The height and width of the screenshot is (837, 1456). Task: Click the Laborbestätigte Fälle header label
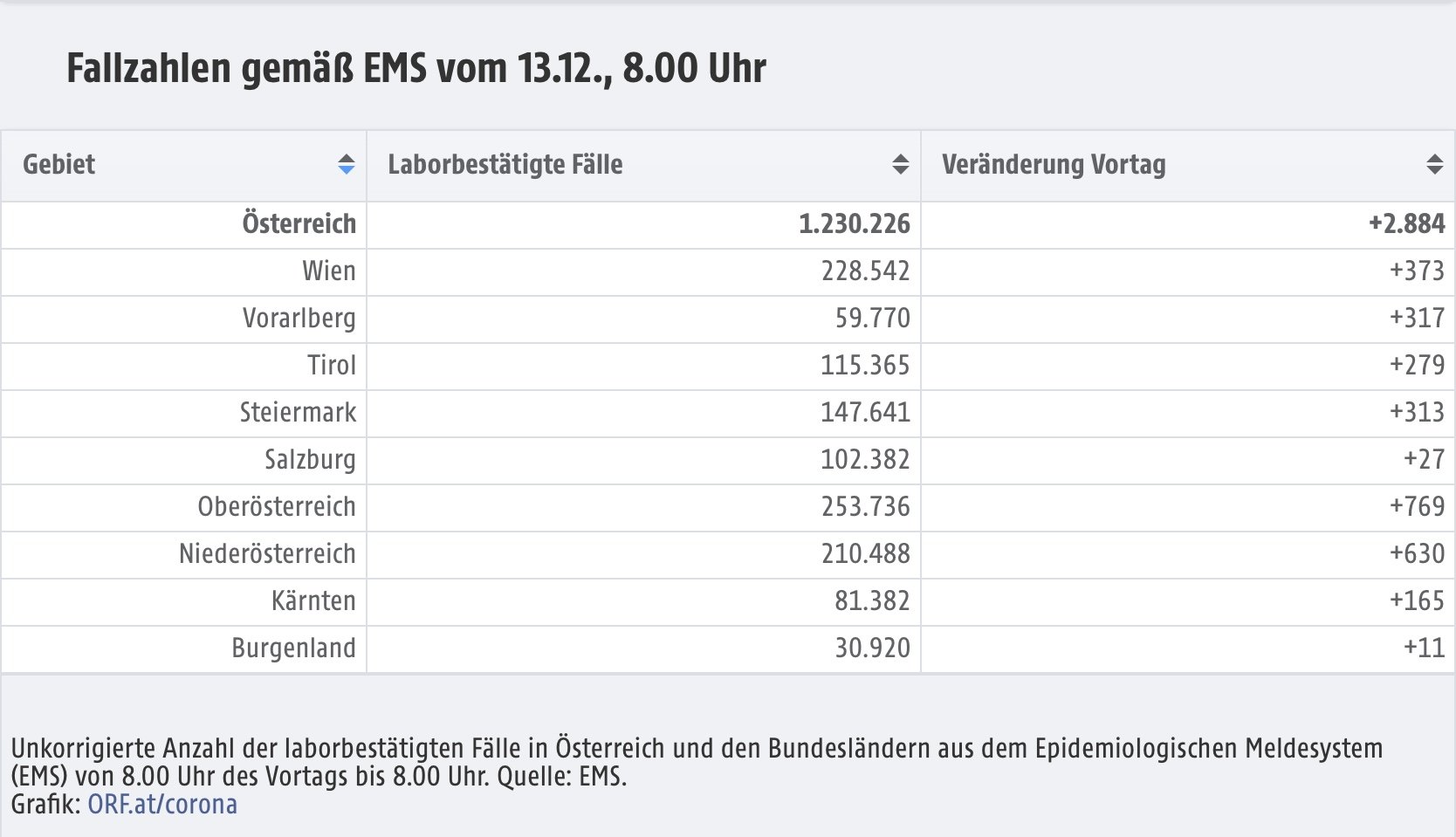click(505, 164)
